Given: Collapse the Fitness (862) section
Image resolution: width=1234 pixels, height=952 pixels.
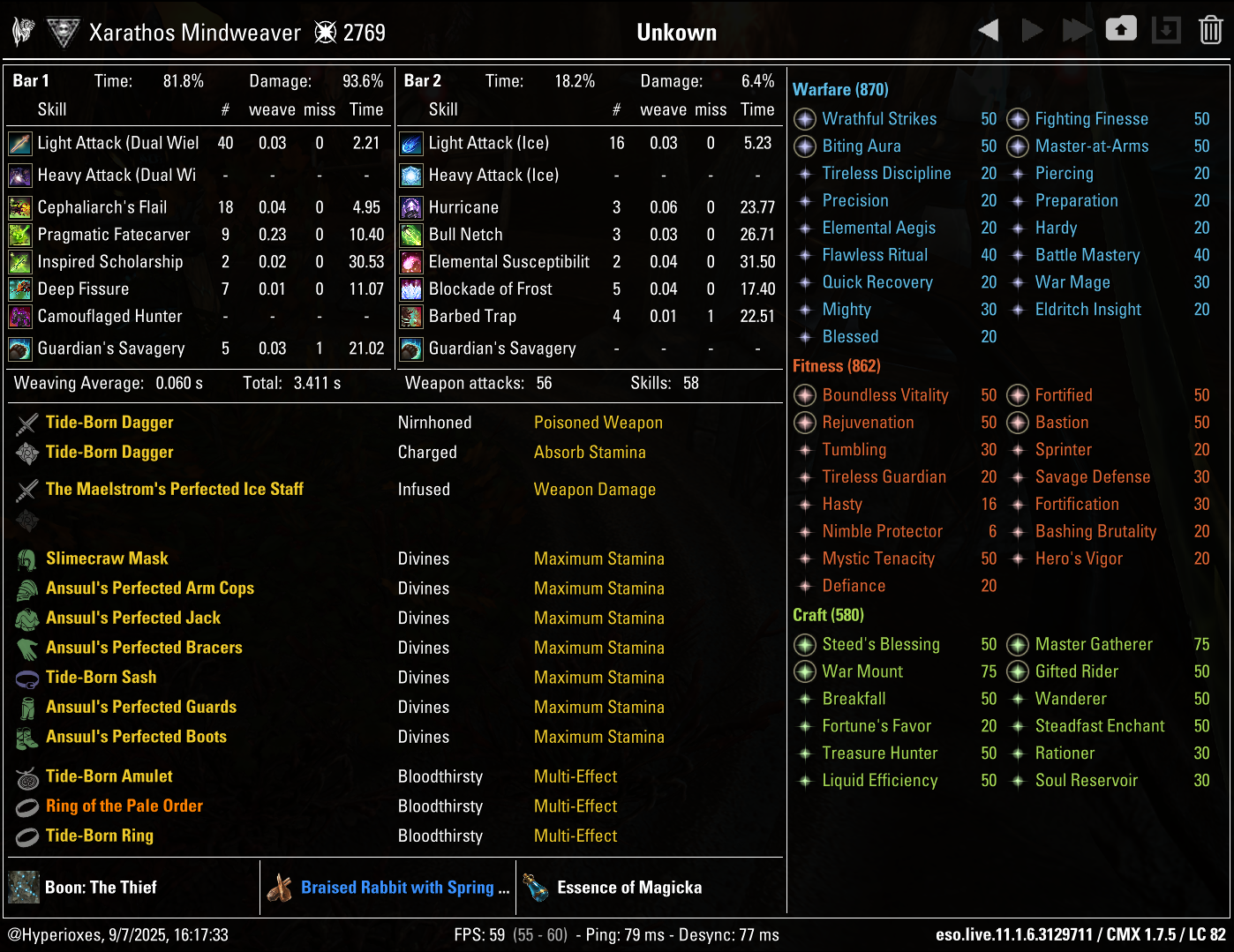Looking at the screenshot, I should coord(836,365).
